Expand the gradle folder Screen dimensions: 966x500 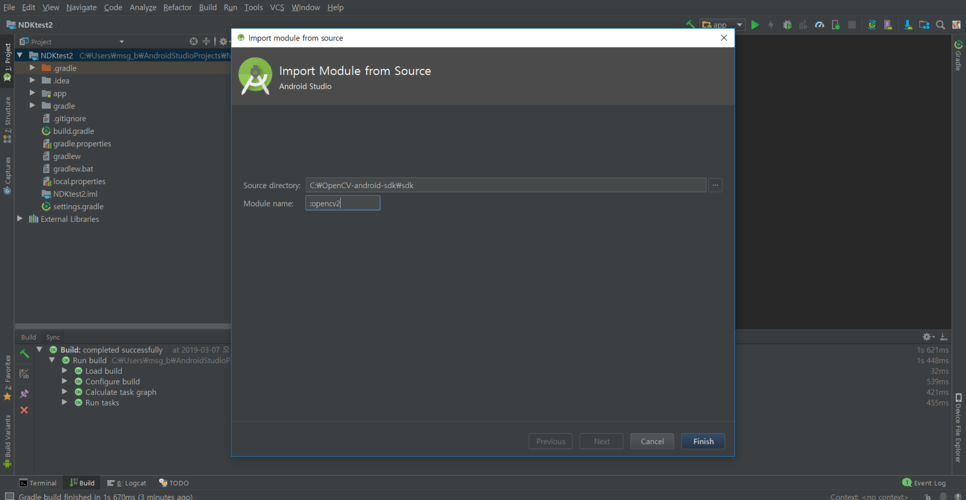[32, 106]
